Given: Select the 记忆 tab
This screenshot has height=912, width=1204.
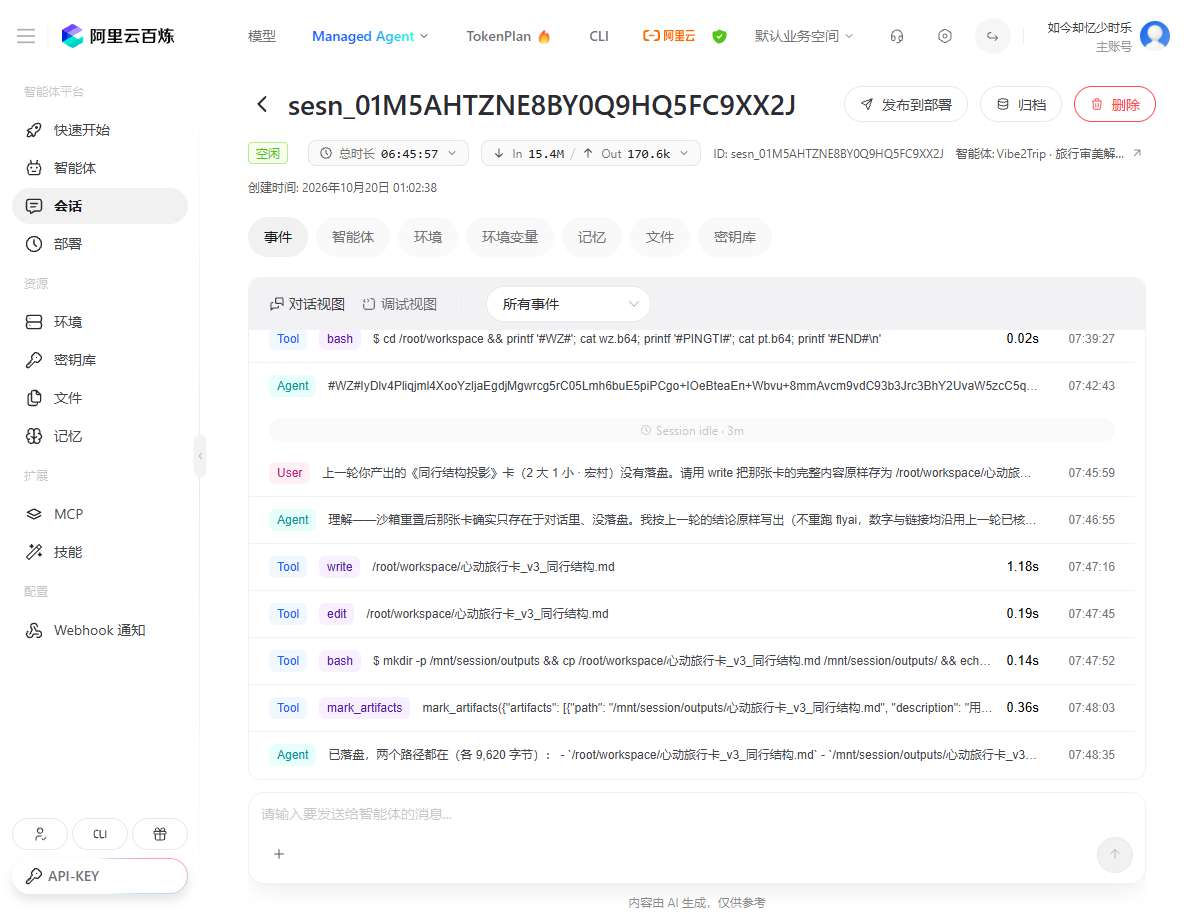Looking at the screenshot, I should pos(592,237).
